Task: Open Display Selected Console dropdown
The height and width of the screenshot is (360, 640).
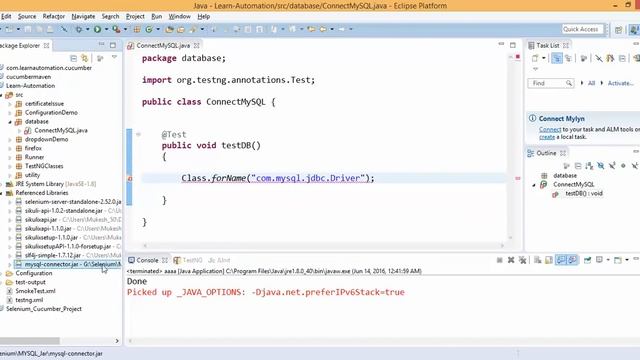Action: [608, 260]
